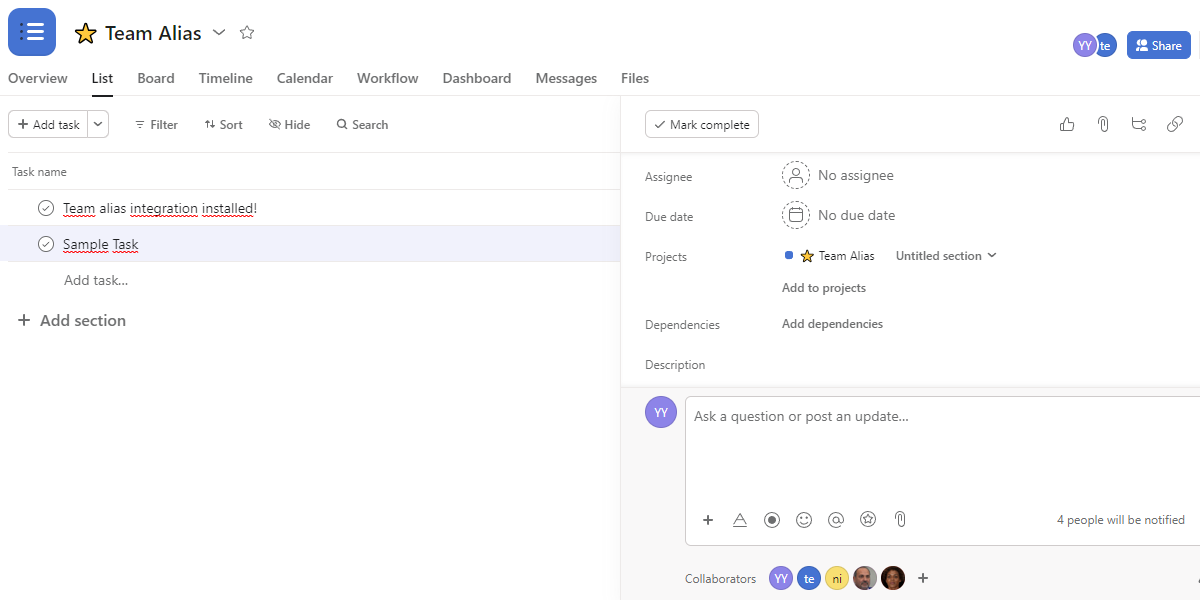
Task: Go to the Dashboard tab
Action: pyautogui.click(x=477, y=78)
